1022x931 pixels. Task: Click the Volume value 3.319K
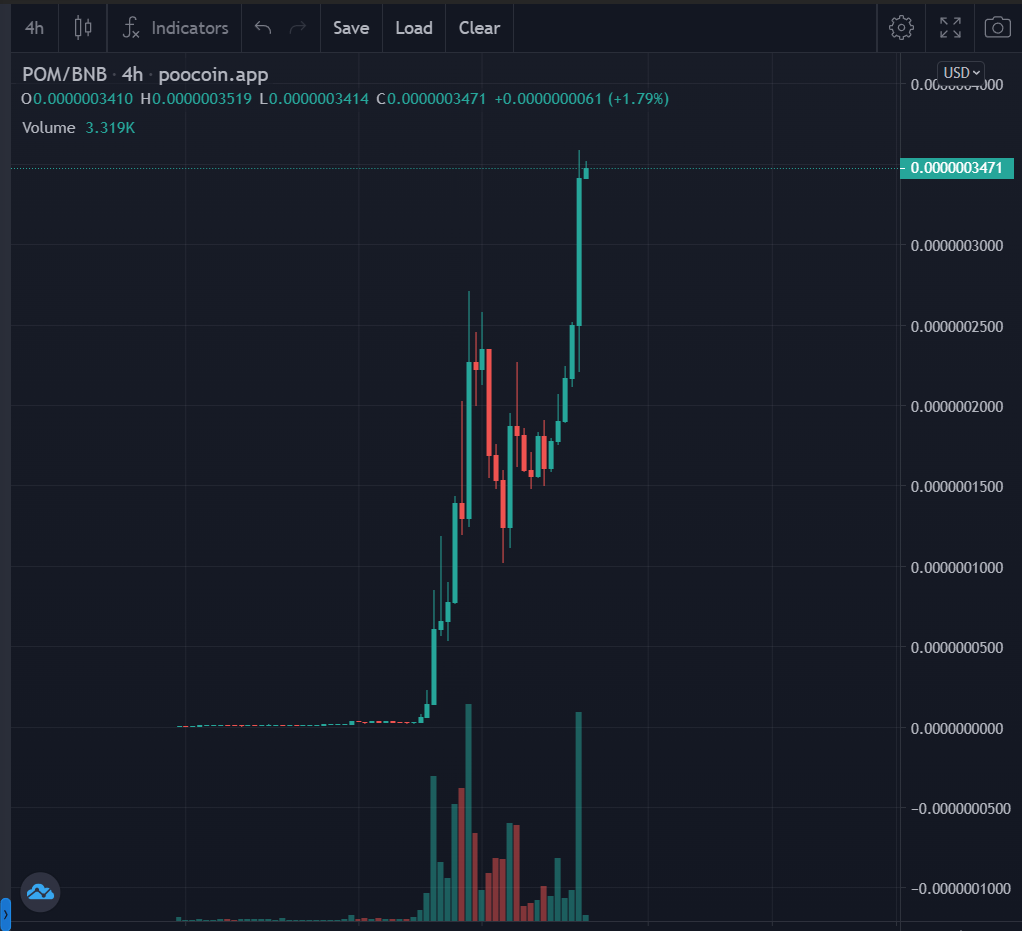pos(110,128)
